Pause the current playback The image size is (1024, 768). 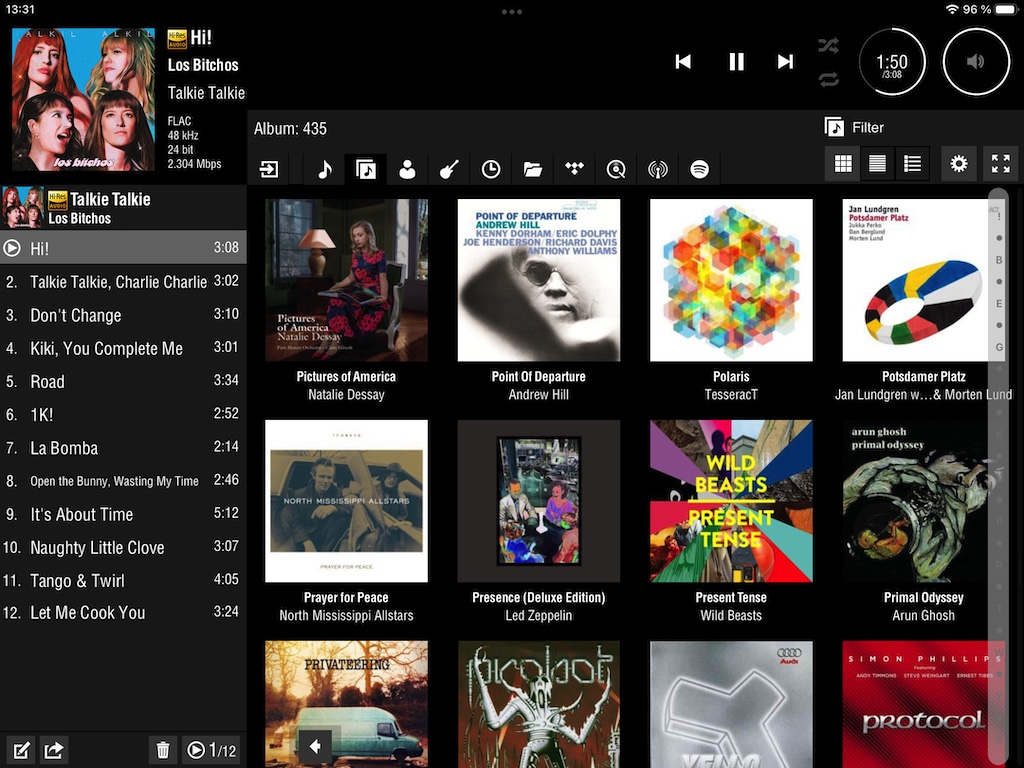tap(736, 61)
